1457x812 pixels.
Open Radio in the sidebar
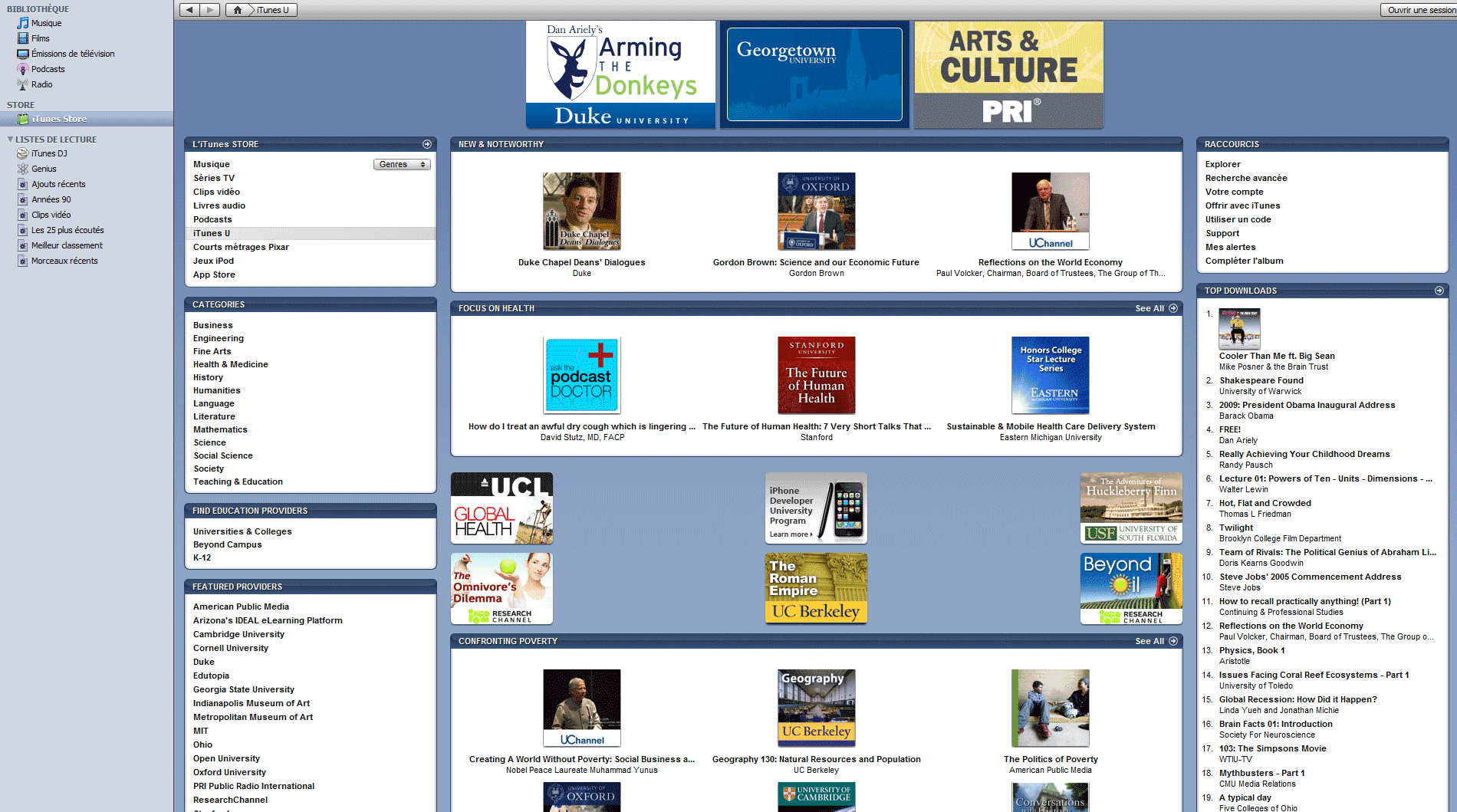[41, 84]
